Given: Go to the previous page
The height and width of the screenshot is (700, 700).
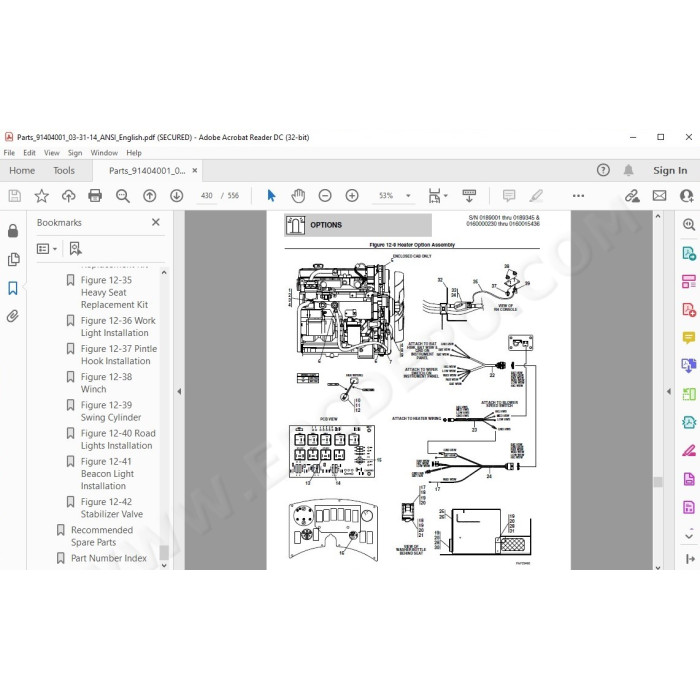Looking at the screenshot, I should [150, 196].
